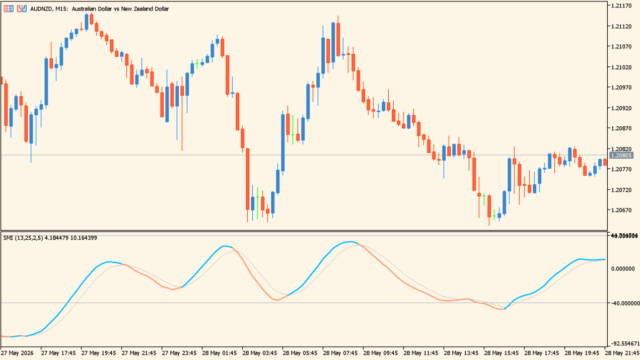This screenshot has width=640, height=360.
Task: Click the 1.21170 price scale label
Action: tap(621, 6)
